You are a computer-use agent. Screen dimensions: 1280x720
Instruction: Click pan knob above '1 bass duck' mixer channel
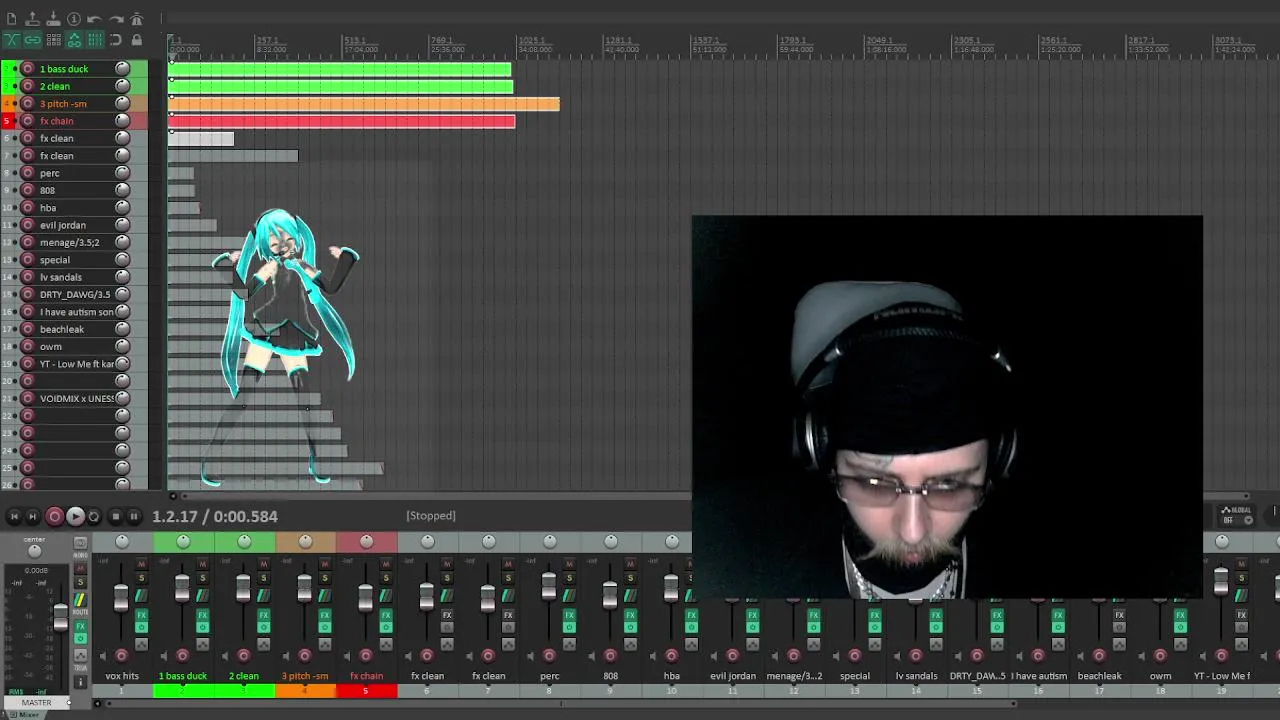183,541
